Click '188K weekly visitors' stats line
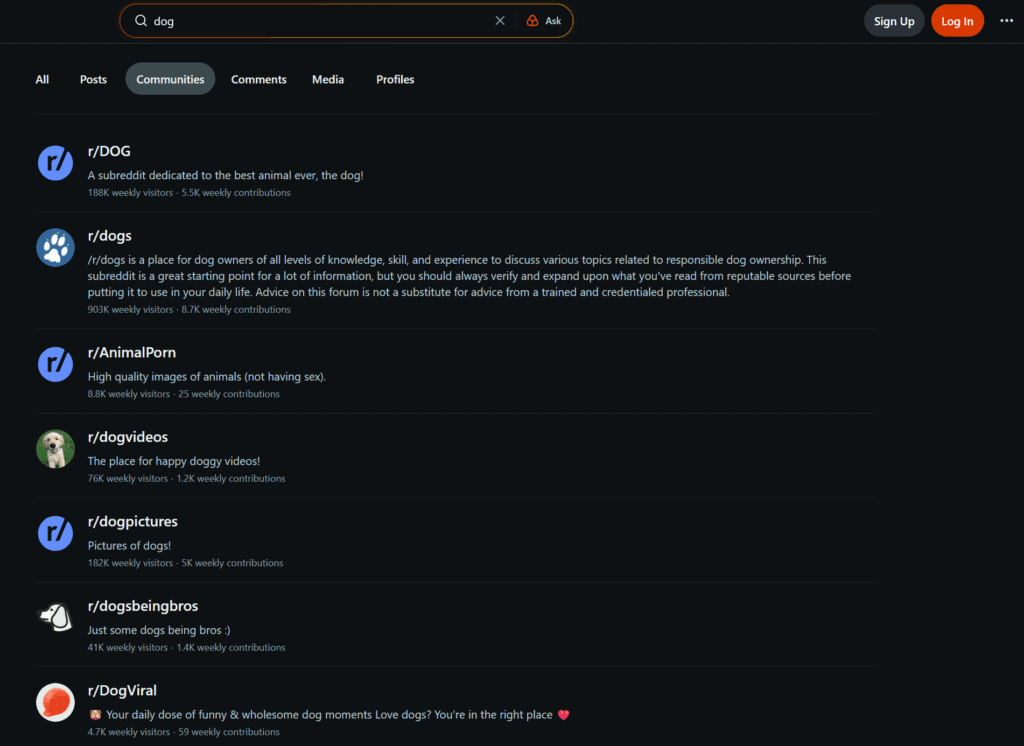 189,193
